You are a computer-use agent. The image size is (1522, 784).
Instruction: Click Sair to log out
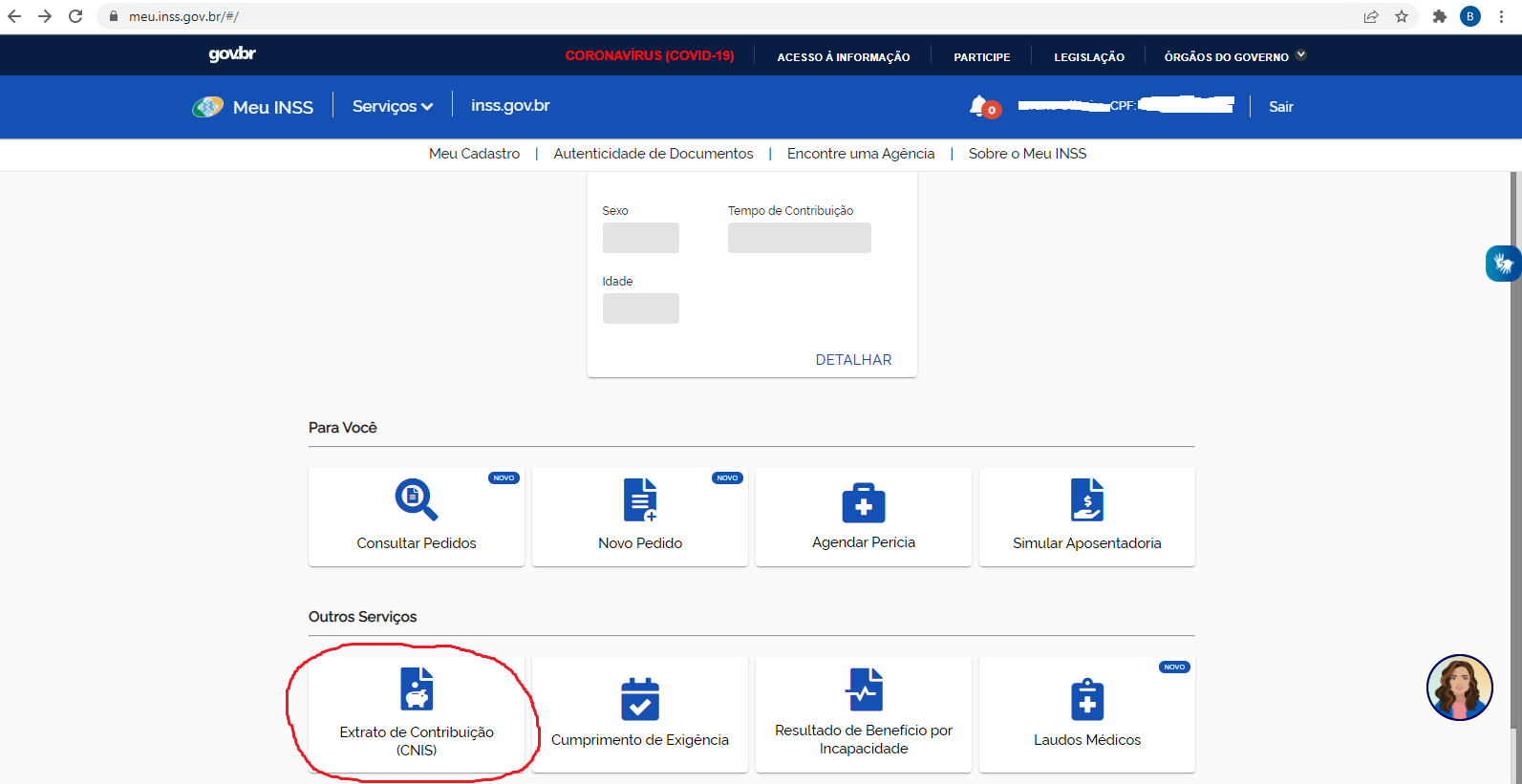(1280, 107)
